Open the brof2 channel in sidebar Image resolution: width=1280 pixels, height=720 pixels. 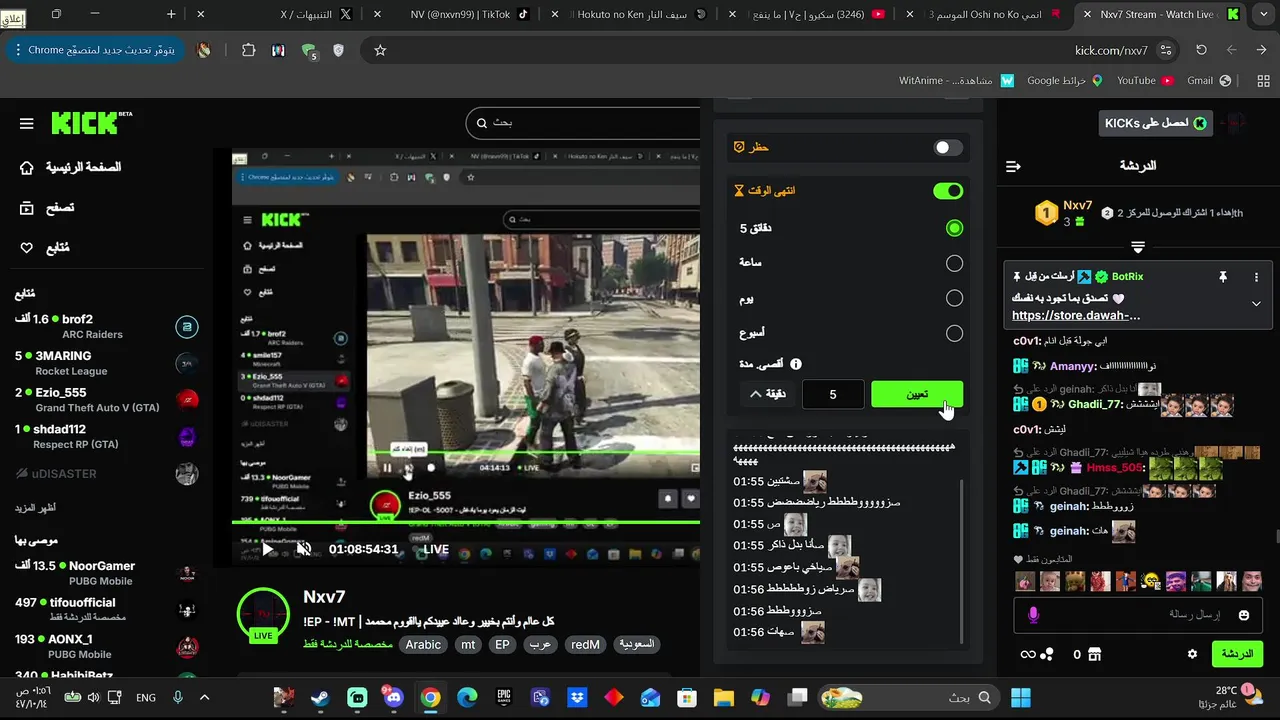tap(107, 326)
